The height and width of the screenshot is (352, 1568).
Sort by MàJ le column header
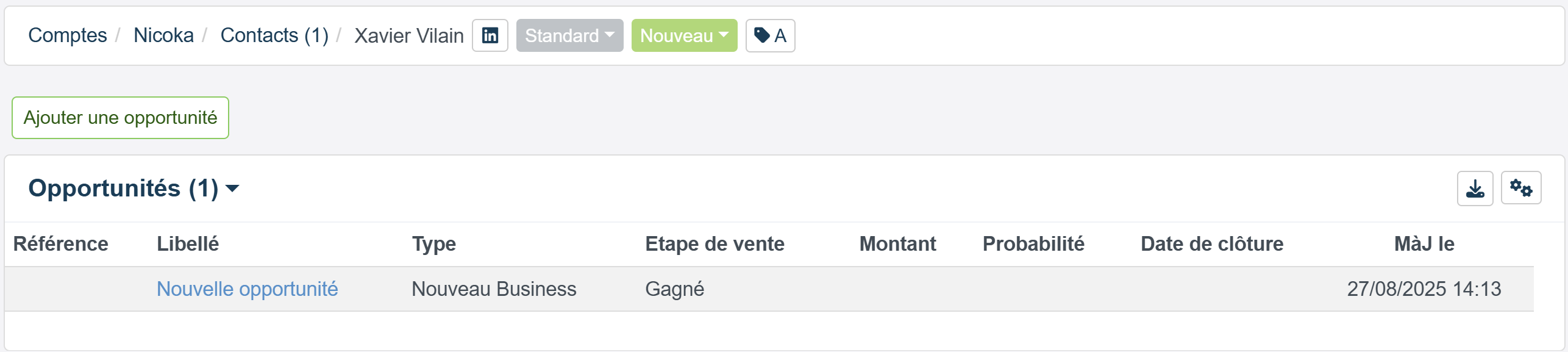click(x=1424, y=244)
